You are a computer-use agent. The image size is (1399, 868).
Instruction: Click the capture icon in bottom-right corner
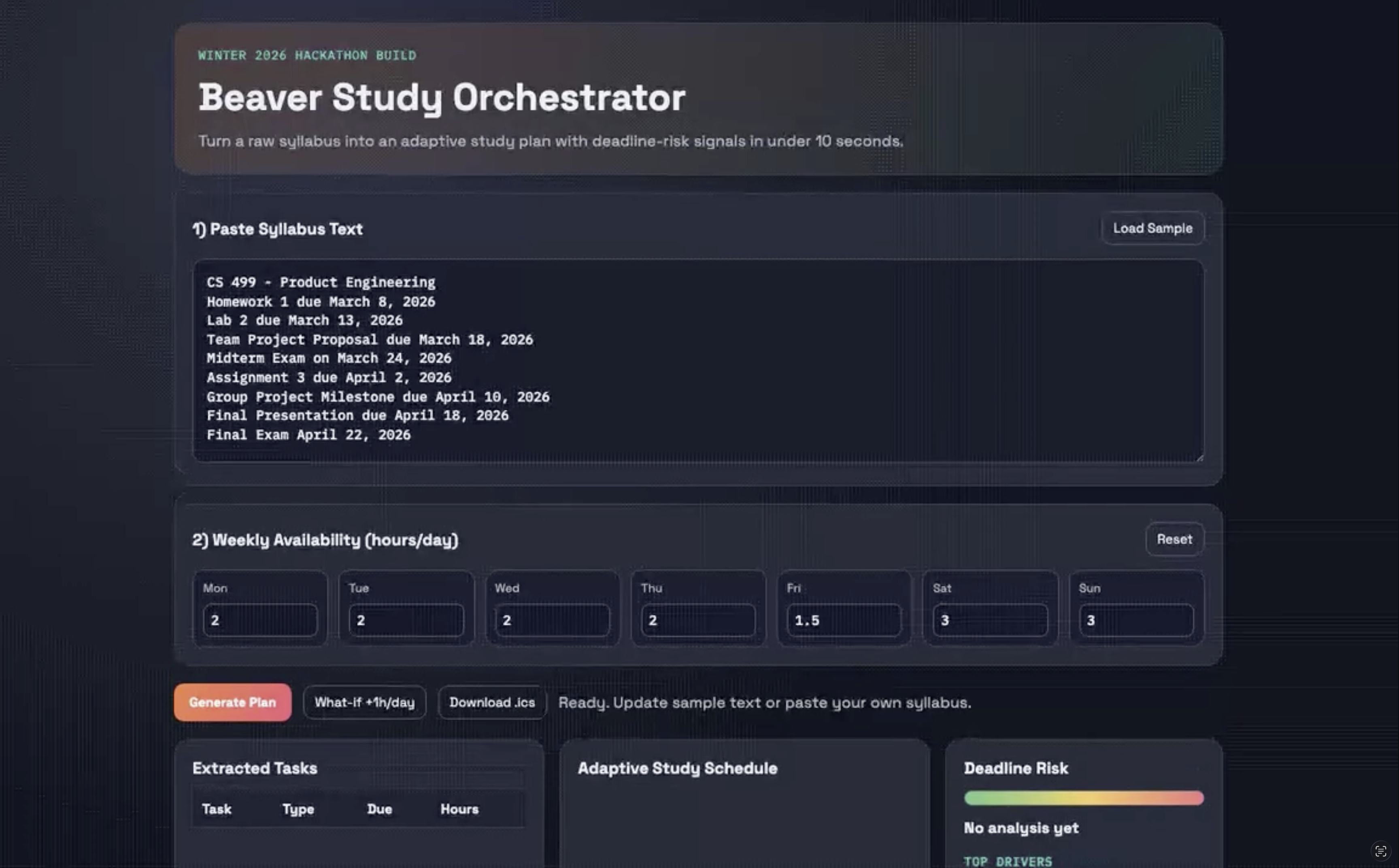pyautogui.click(x=1381, y=851)
